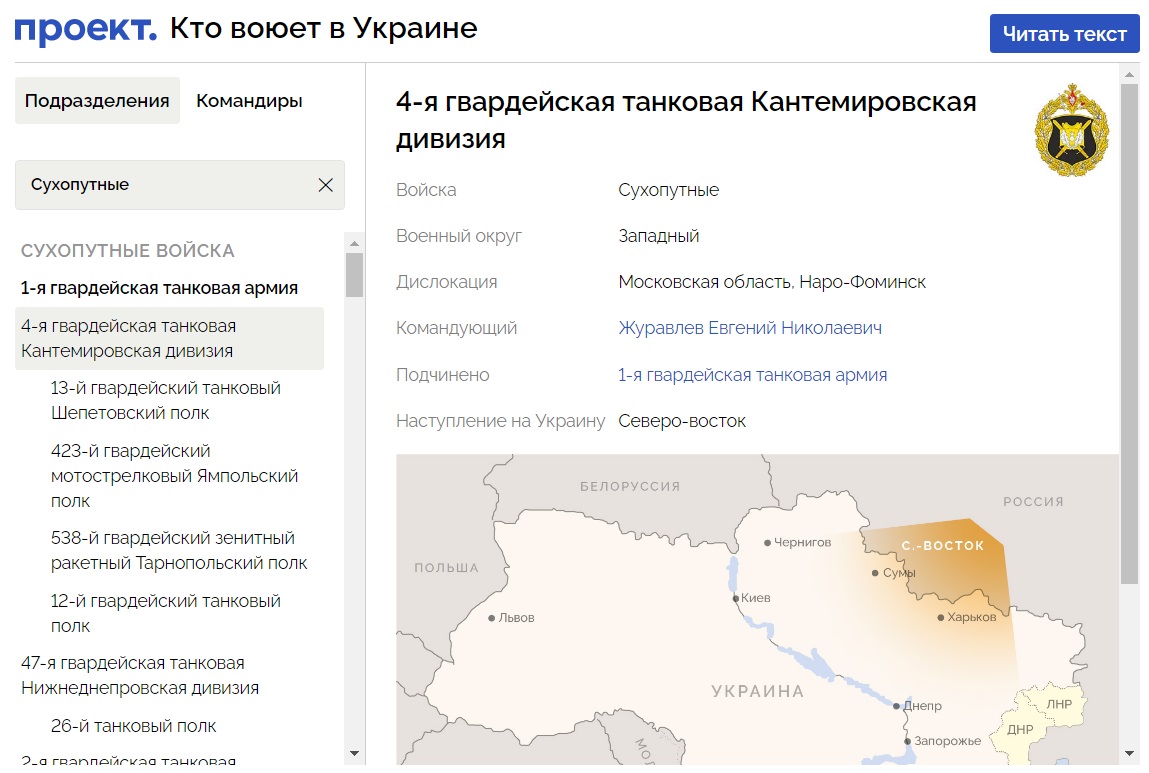Click the Харьков city marker on the map
The image size is (1149, 773).
(938, 619)
